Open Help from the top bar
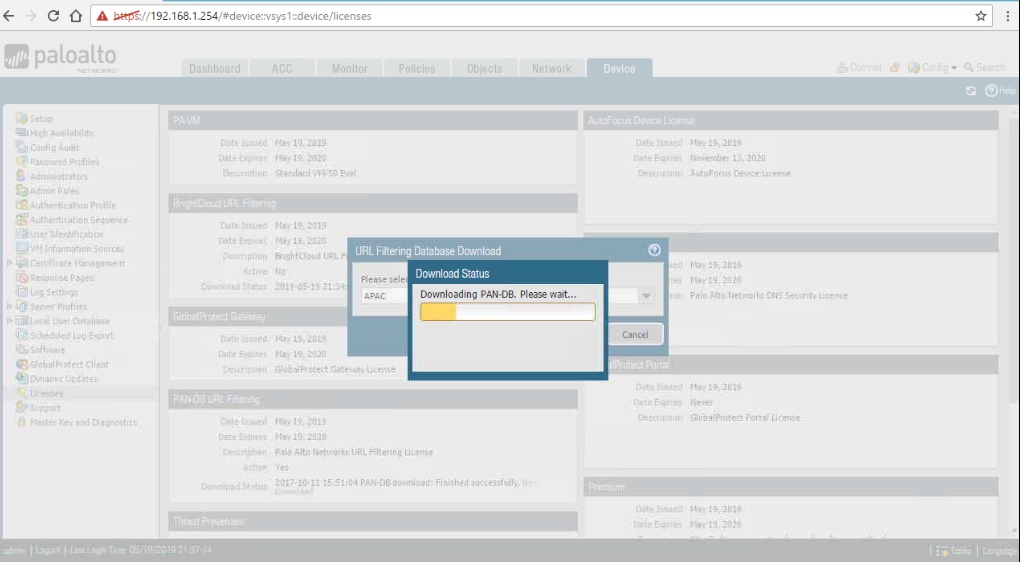 1000,91
